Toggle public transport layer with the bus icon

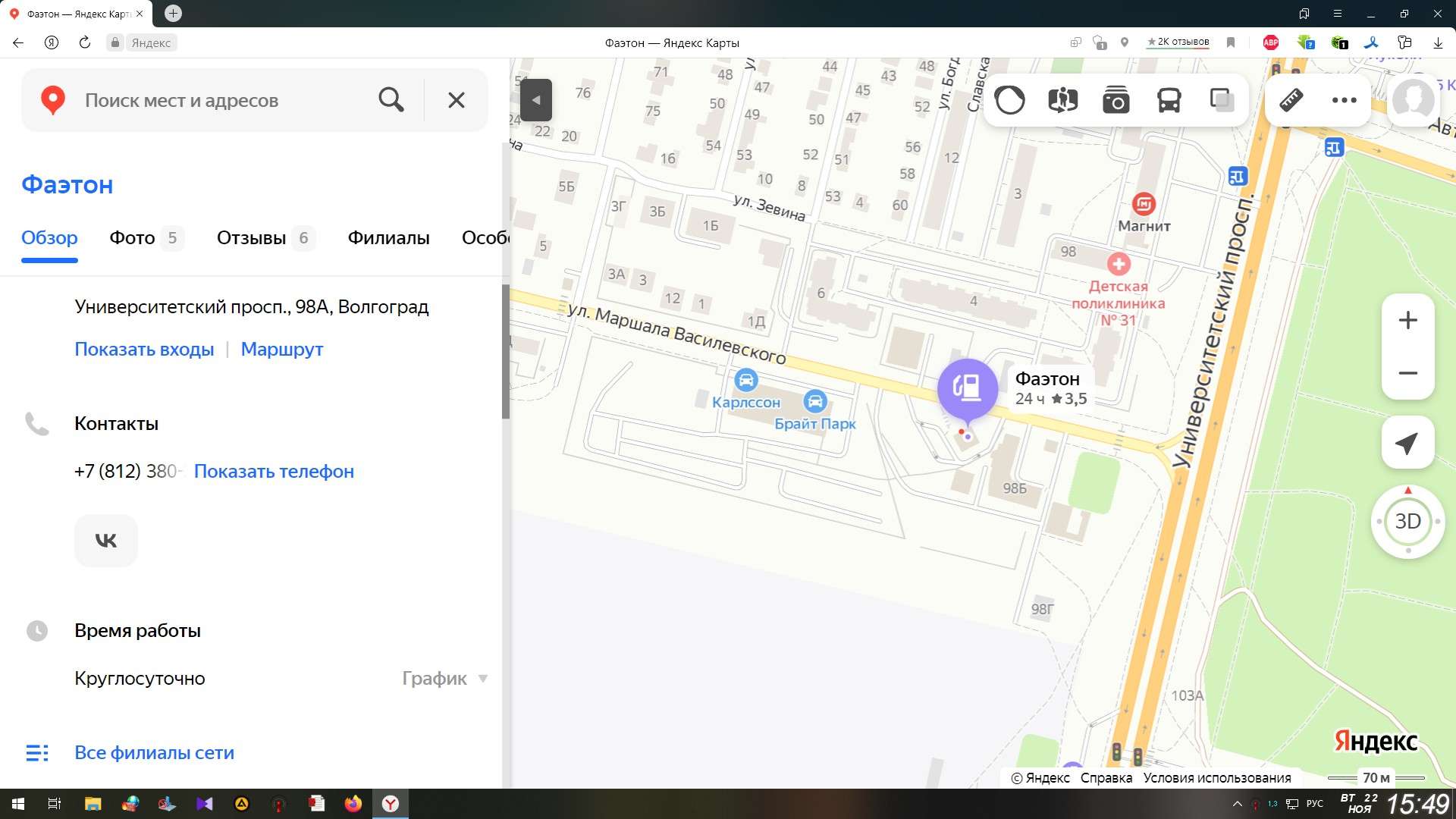(1169, 100)
